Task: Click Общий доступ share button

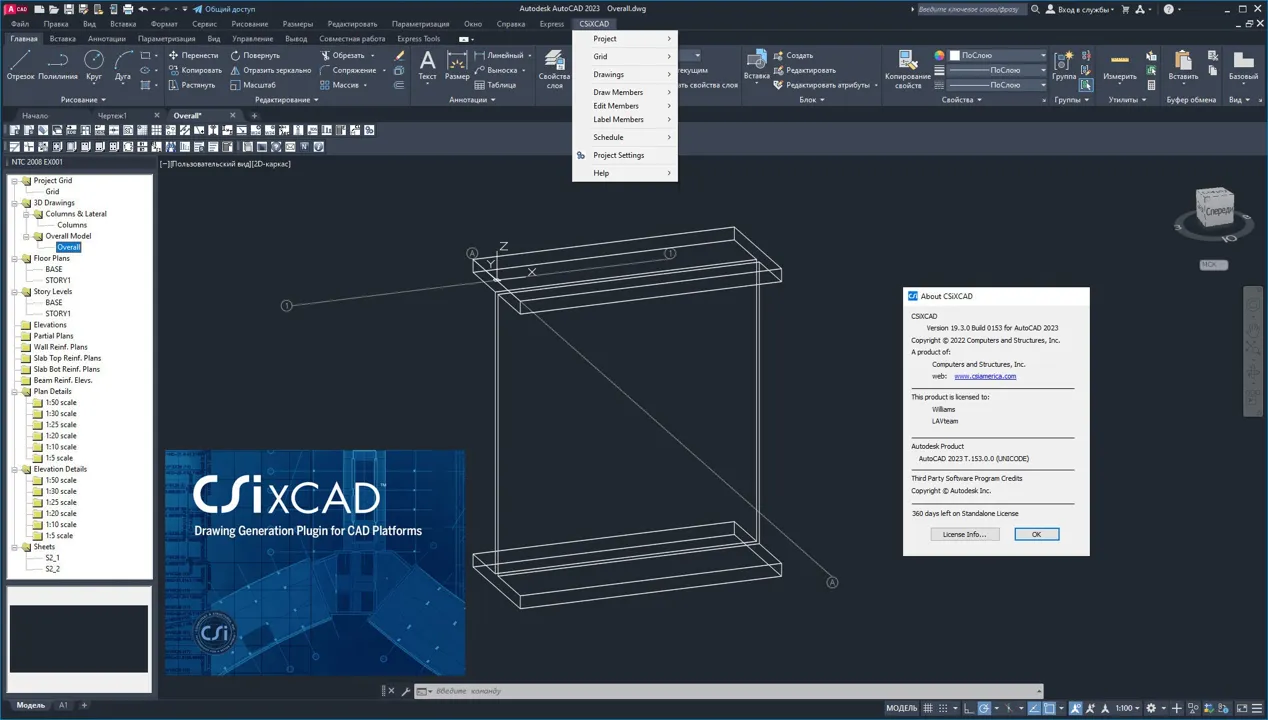Action: tap(223, 9)
